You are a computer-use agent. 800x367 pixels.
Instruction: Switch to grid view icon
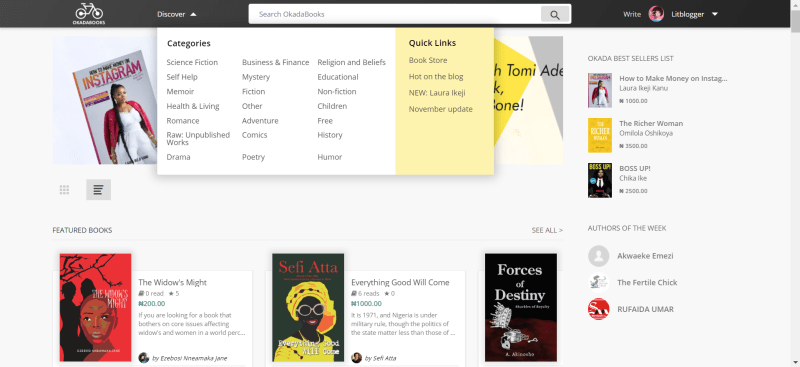tap(64, 190)
